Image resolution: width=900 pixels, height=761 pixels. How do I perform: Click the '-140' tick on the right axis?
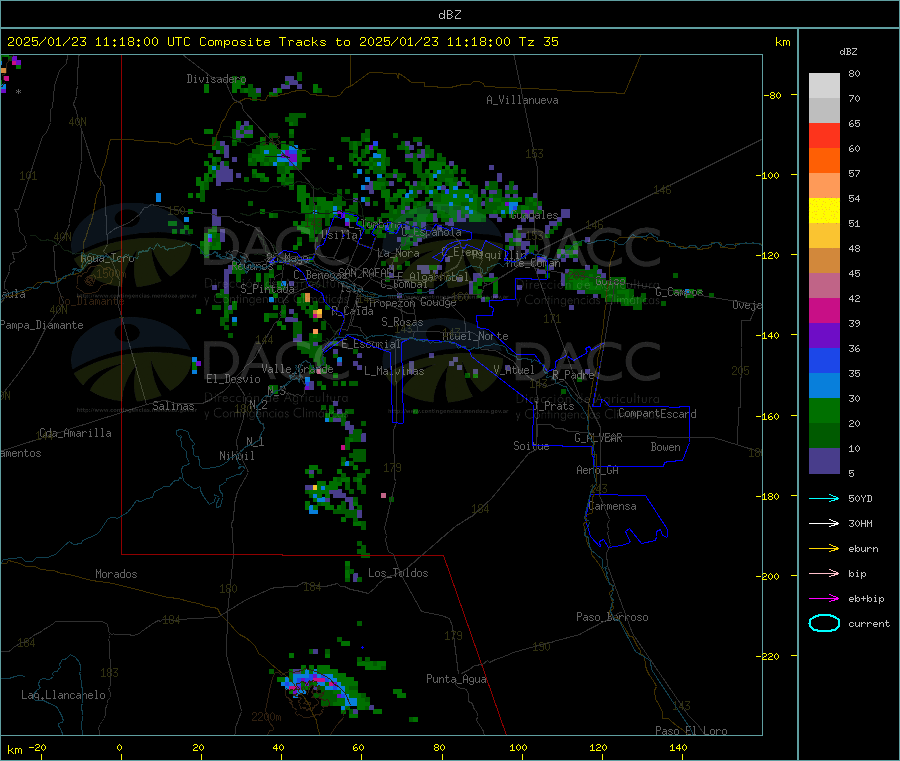770,335
